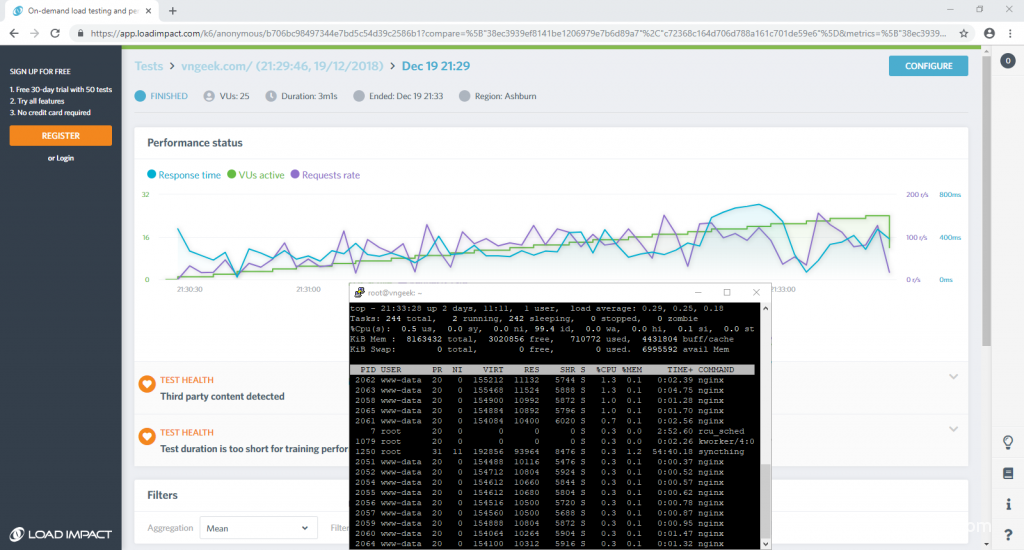Maximize the PuTTY terminal window
The width and height of the screenshot is (1024, 550).
click(727, 293)
